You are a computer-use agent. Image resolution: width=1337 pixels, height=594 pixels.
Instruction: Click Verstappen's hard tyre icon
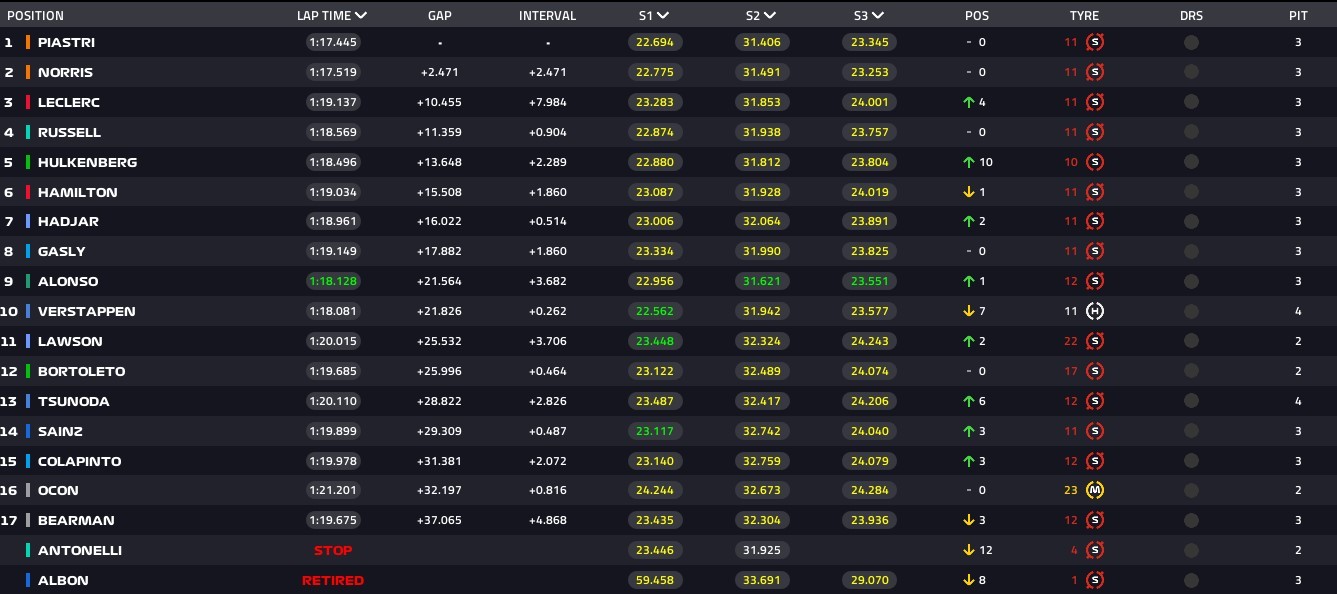[1094, 311]
